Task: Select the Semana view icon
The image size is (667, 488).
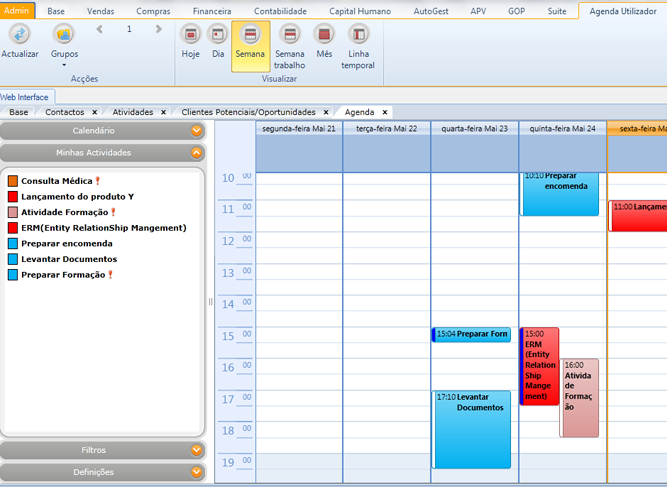Action: (250, 35)
